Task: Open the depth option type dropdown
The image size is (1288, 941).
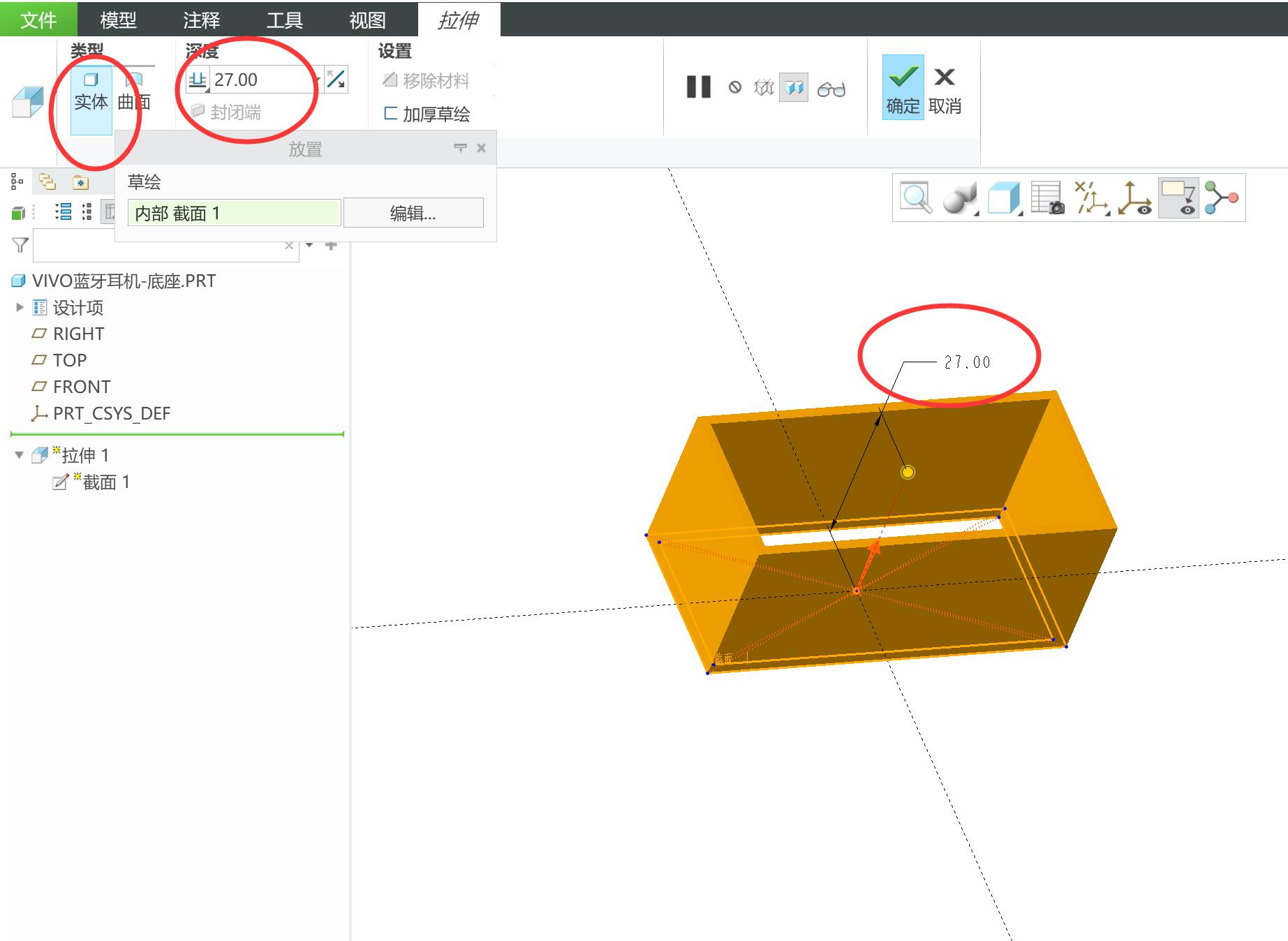Action: (198, 80)
